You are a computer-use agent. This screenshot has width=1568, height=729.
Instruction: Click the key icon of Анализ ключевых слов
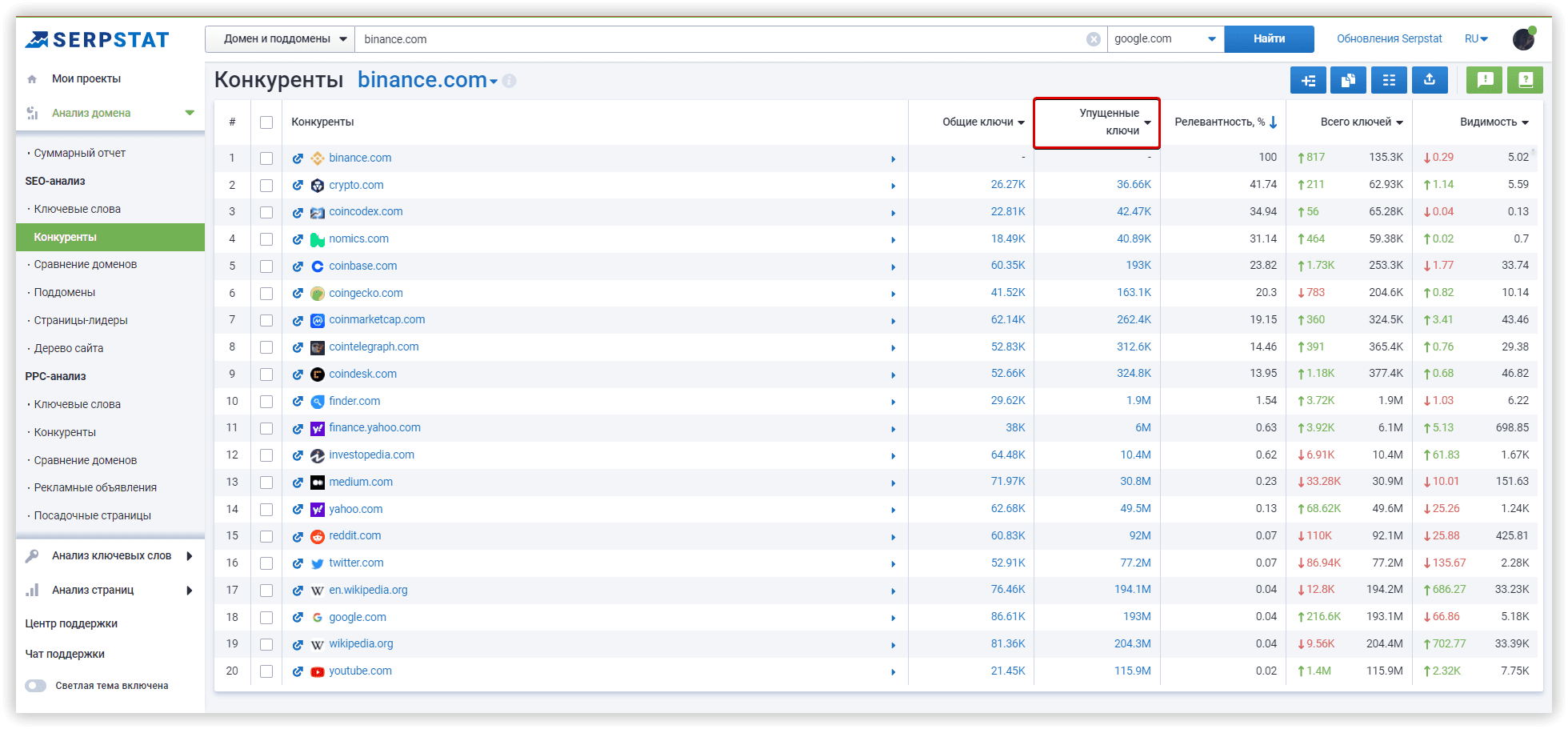click(x=32, y=555)
